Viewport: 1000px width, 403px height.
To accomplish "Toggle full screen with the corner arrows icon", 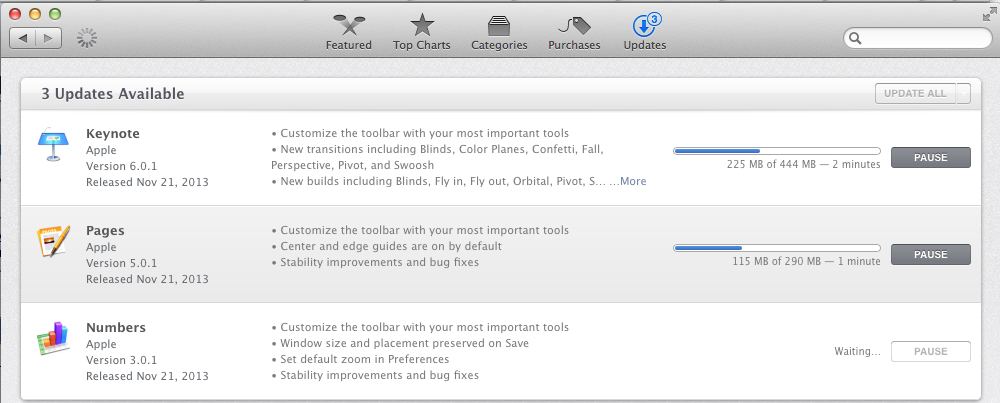I will pyautogui.click(x=989, y=14).
